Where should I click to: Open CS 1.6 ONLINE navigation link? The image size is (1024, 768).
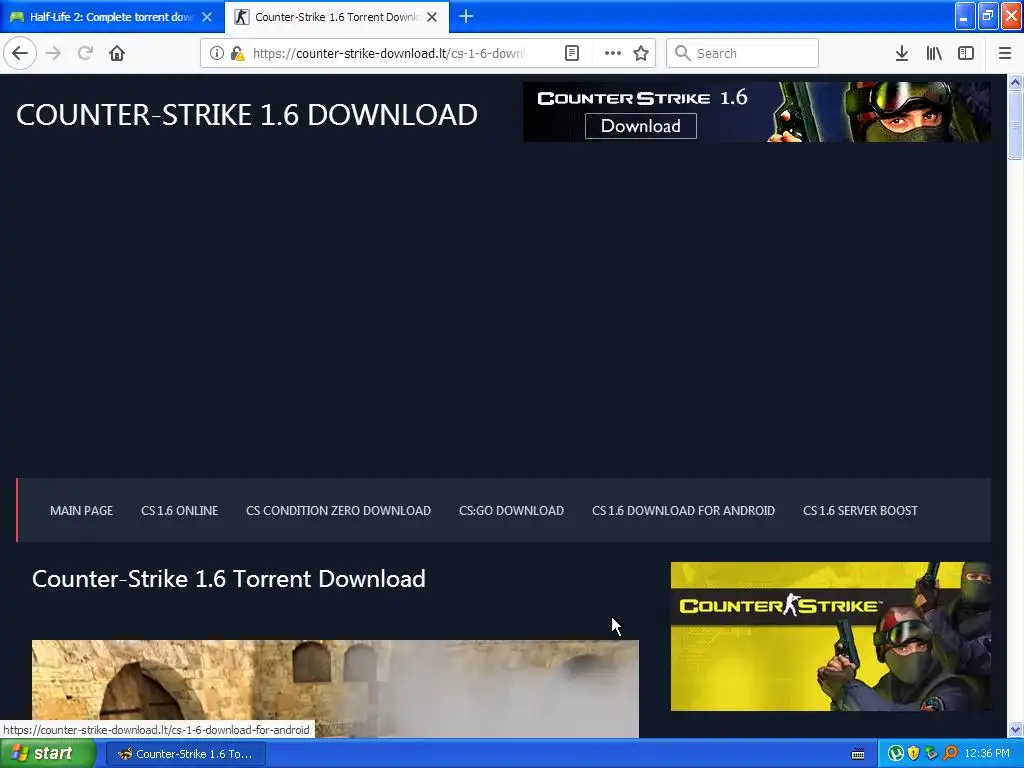tap(180, 511)
